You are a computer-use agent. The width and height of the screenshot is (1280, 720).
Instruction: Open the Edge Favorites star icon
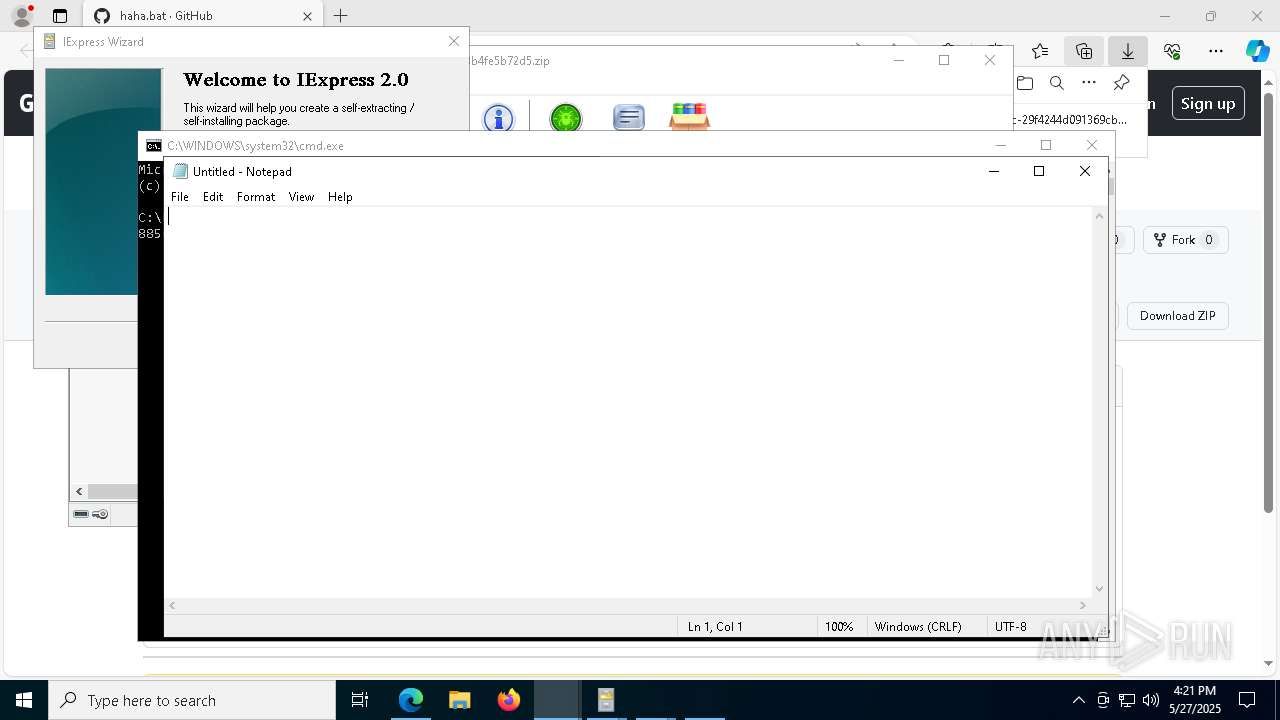1040,51
